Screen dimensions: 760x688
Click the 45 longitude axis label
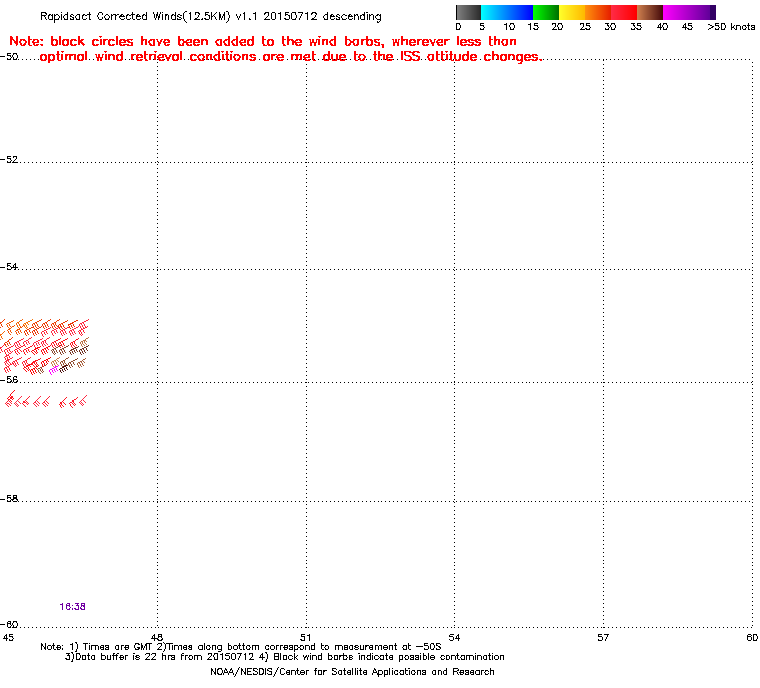(x=8, y=638)
